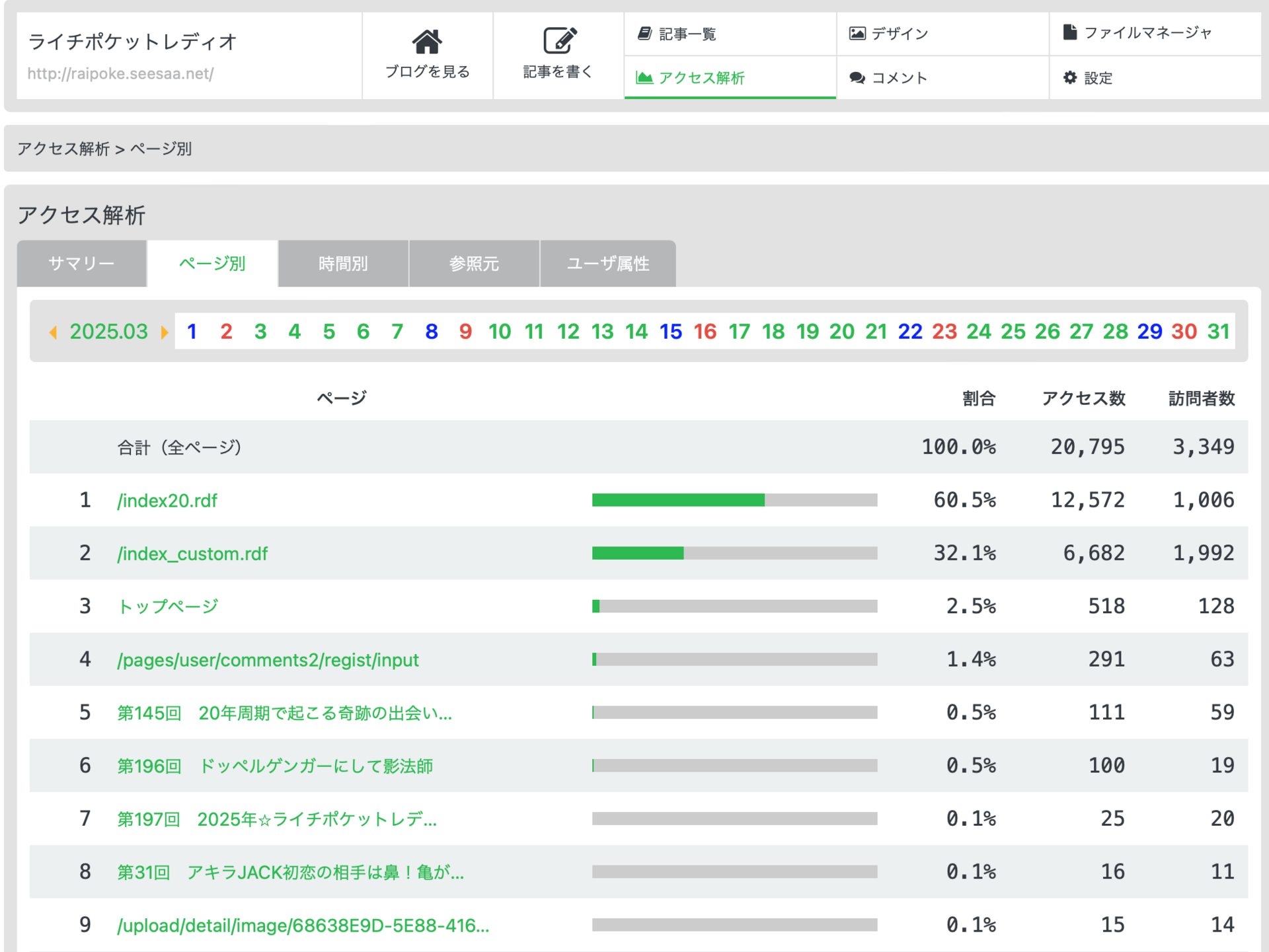Click the book icon beside 記事一覧
Screen dimensions: 1269x952
click(644, 33)
